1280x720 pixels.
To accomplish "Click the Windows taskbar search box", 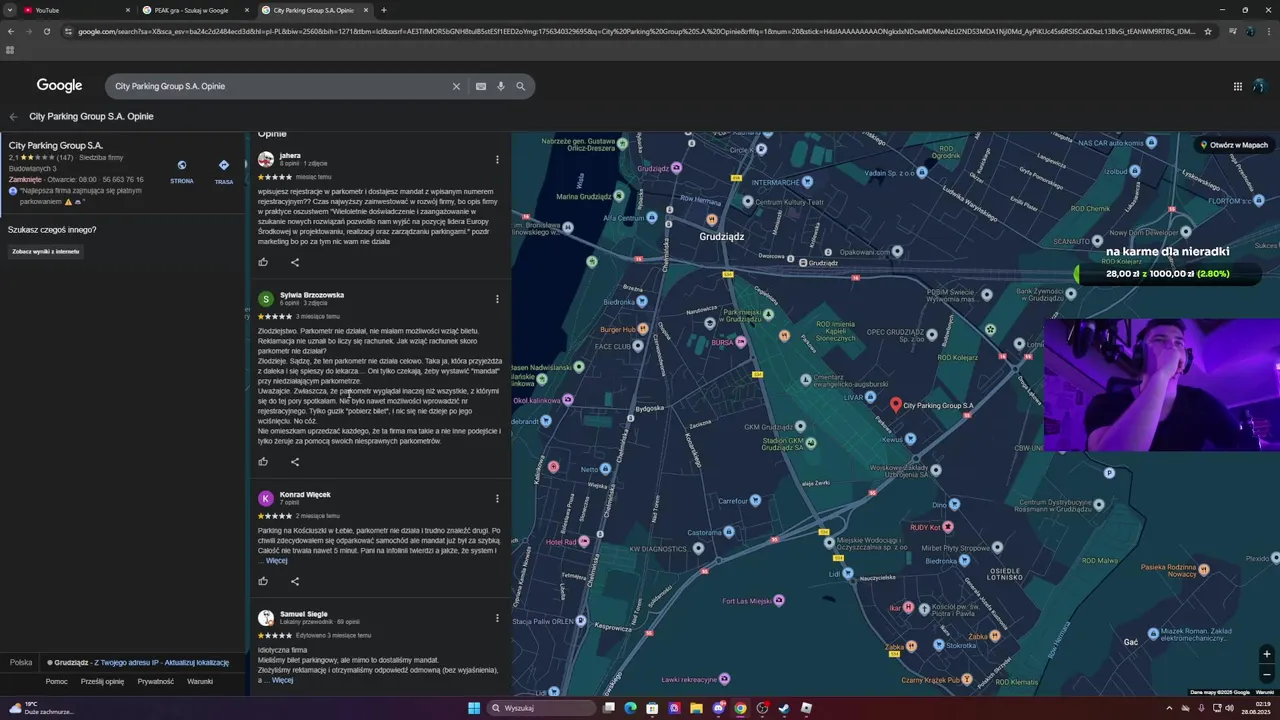I will coord(542,708).
